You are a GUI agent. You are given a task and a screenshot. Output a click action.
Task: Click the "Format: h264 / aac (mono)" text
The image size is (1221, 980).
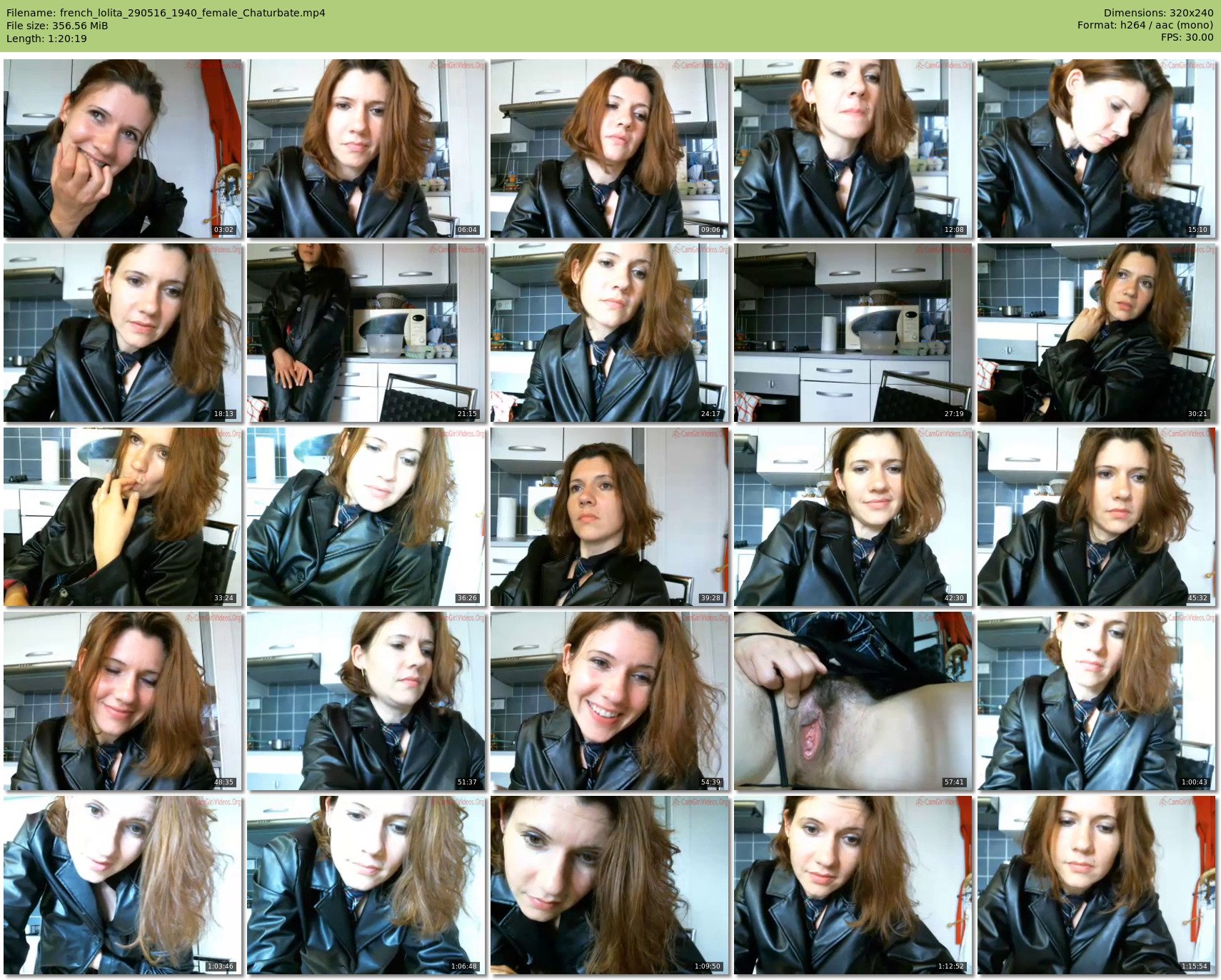1145,25
